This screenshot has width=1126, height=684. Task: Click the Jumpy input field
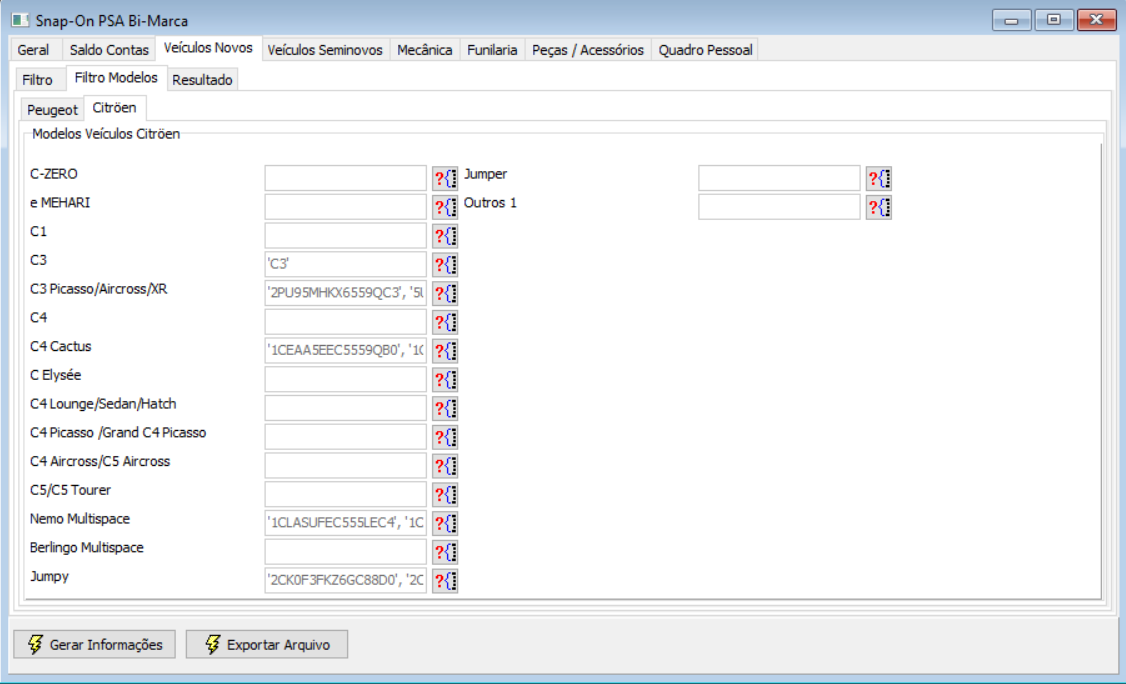[x=345, y=581]
